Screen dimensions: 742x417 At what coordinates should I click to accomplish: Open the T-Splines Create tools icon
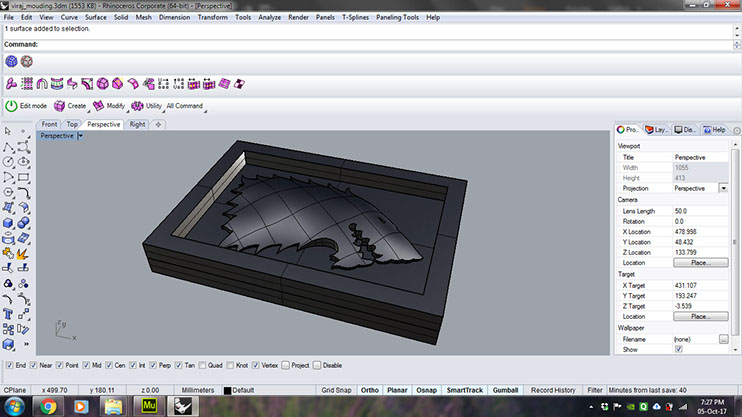pyautogui.click(x=59, y=106)
